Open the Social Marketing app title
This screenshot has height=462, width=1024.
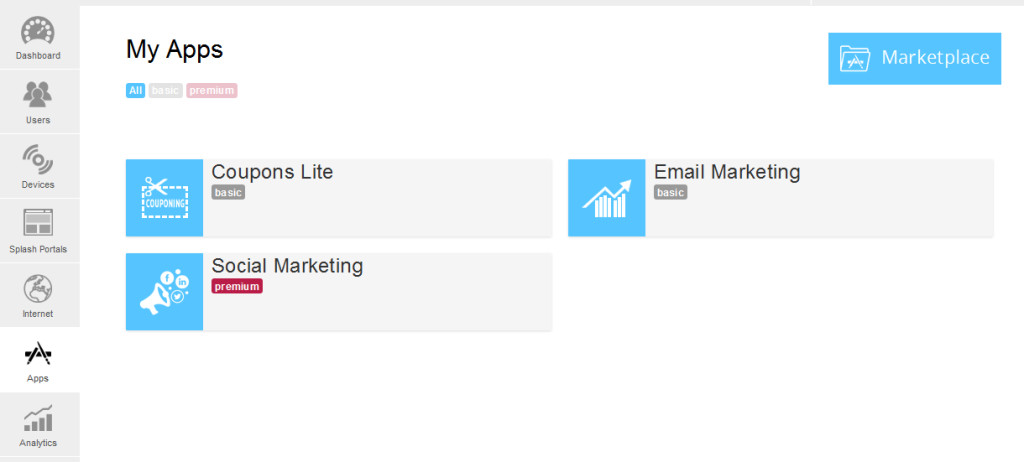point(287,266)
